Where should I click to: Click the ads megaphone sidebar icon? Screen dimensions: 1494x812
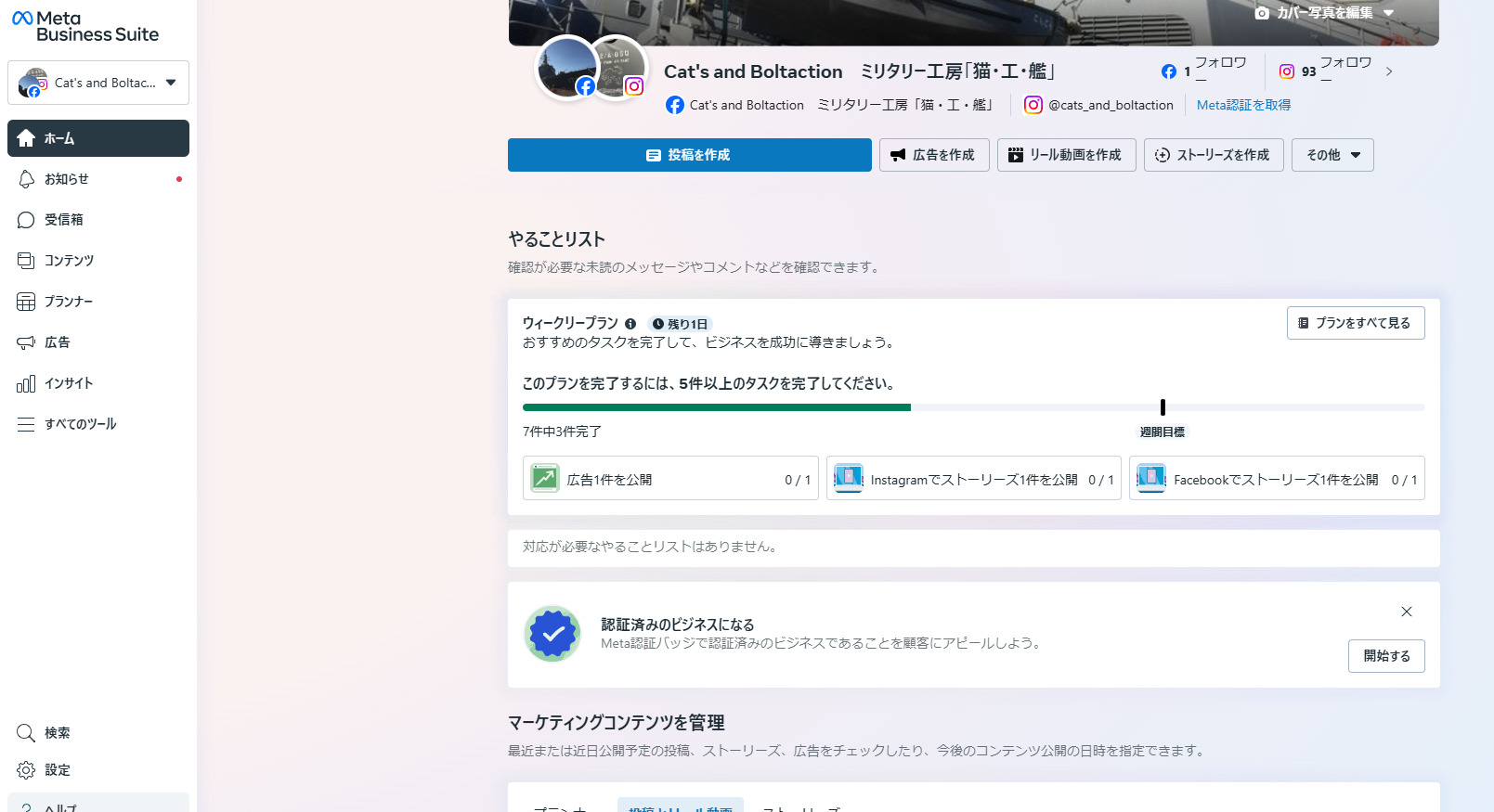coord(26,342)
